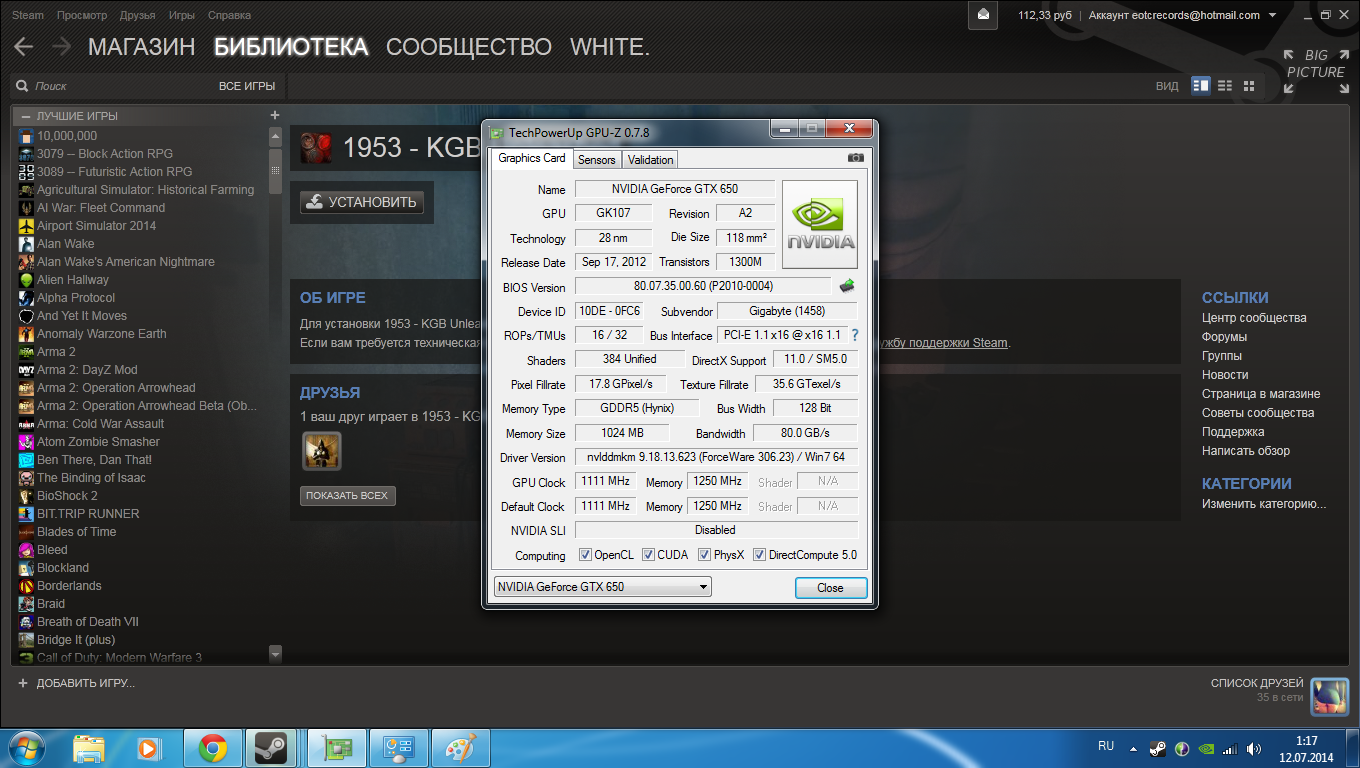Click the Bus Interface question mark in GPU-Z
1360x768 pixels.
(855, 335)
